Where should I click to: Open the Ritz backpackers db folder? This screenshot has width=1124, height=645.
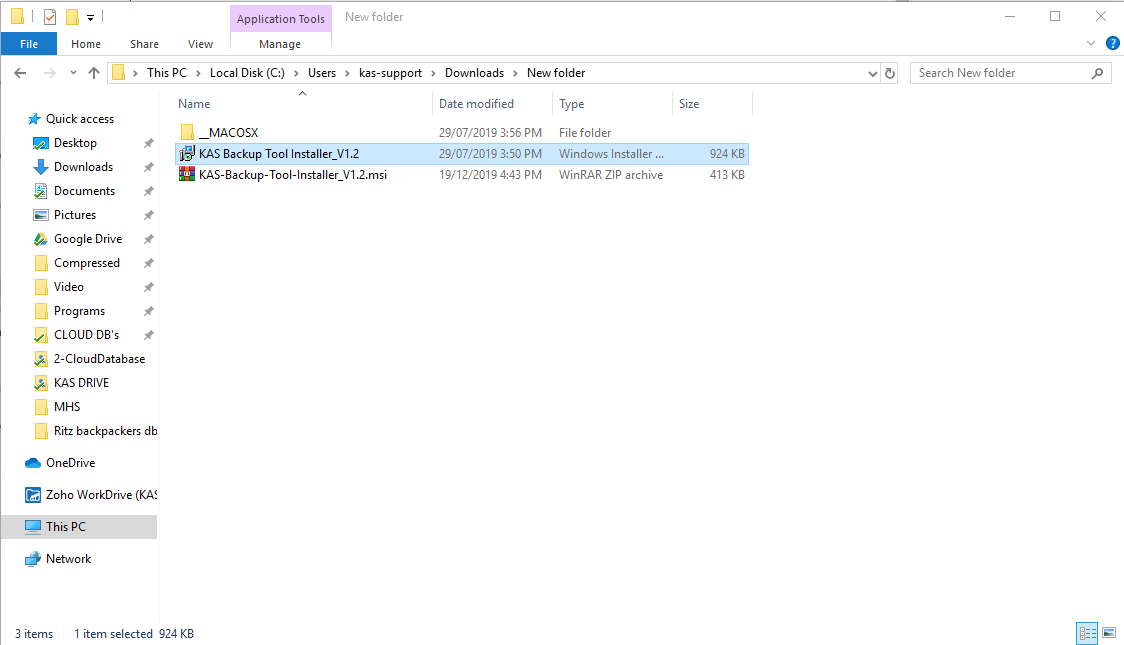[x=105, y=431]
